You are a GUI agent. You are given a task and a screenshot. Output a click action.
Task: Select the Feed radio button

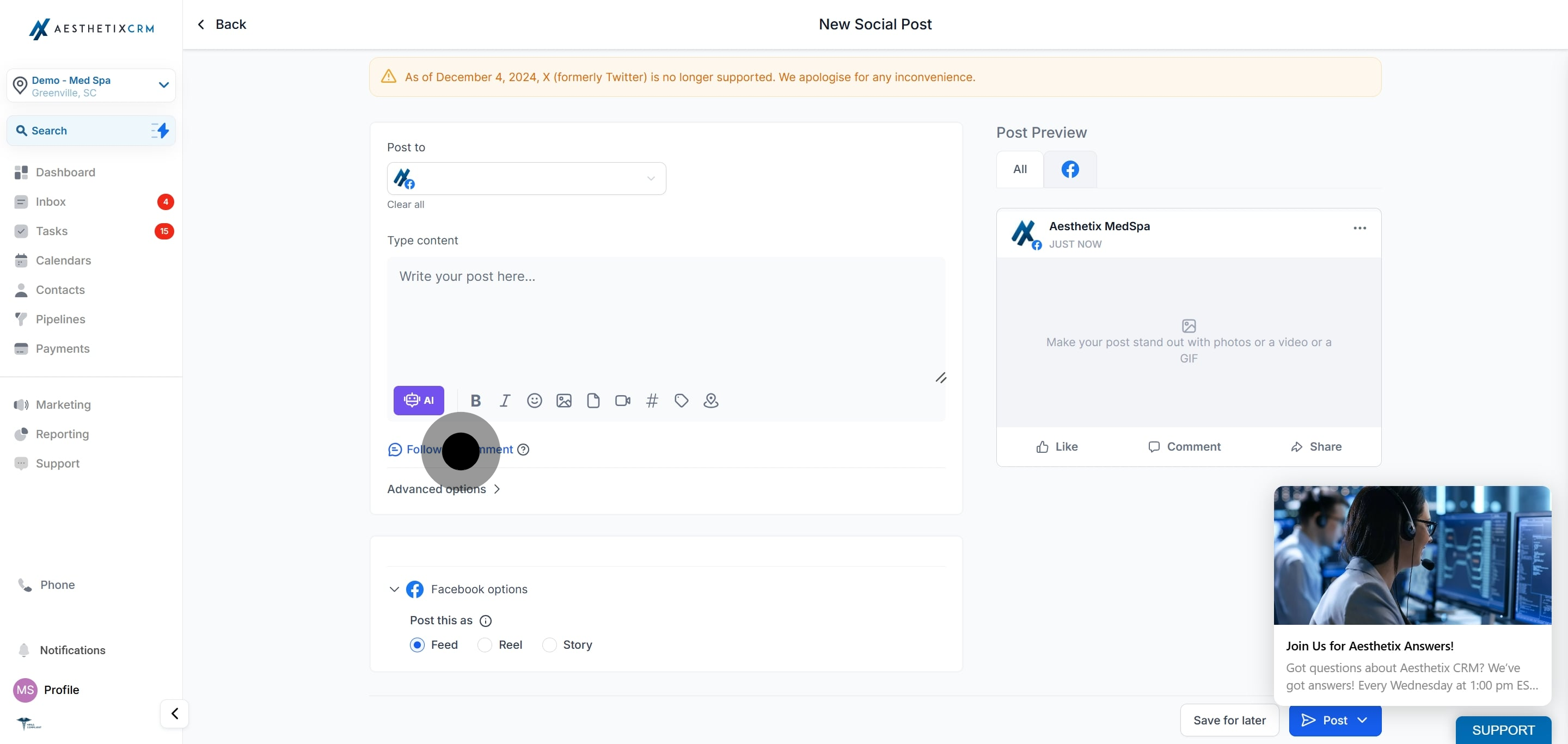click(417, 645)
